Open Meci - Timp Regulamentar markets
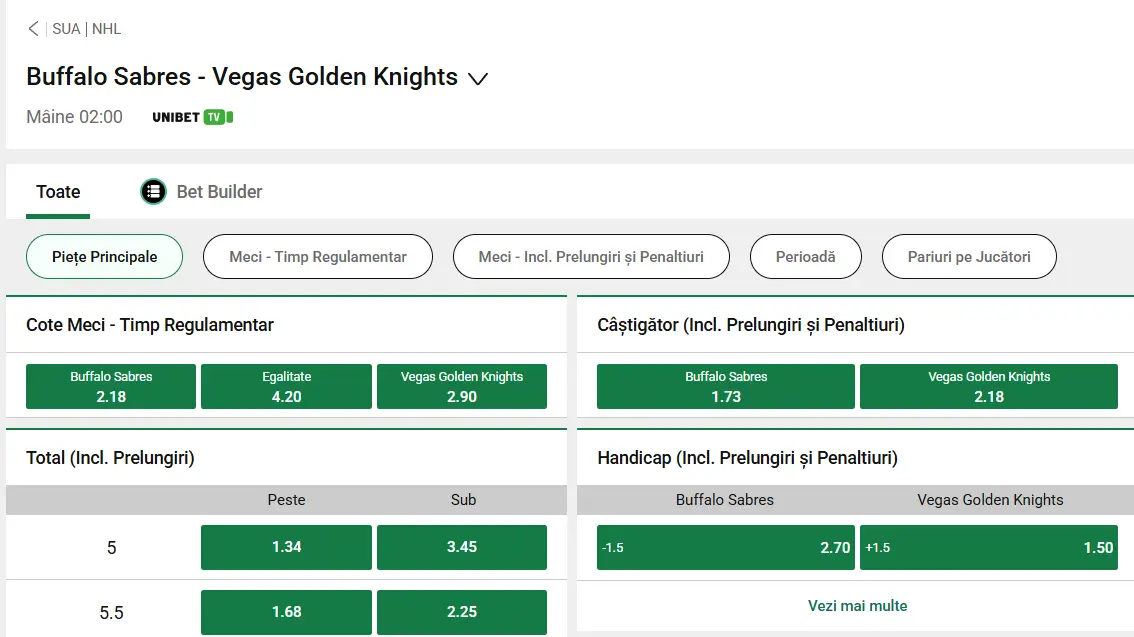 pos(317,256)
